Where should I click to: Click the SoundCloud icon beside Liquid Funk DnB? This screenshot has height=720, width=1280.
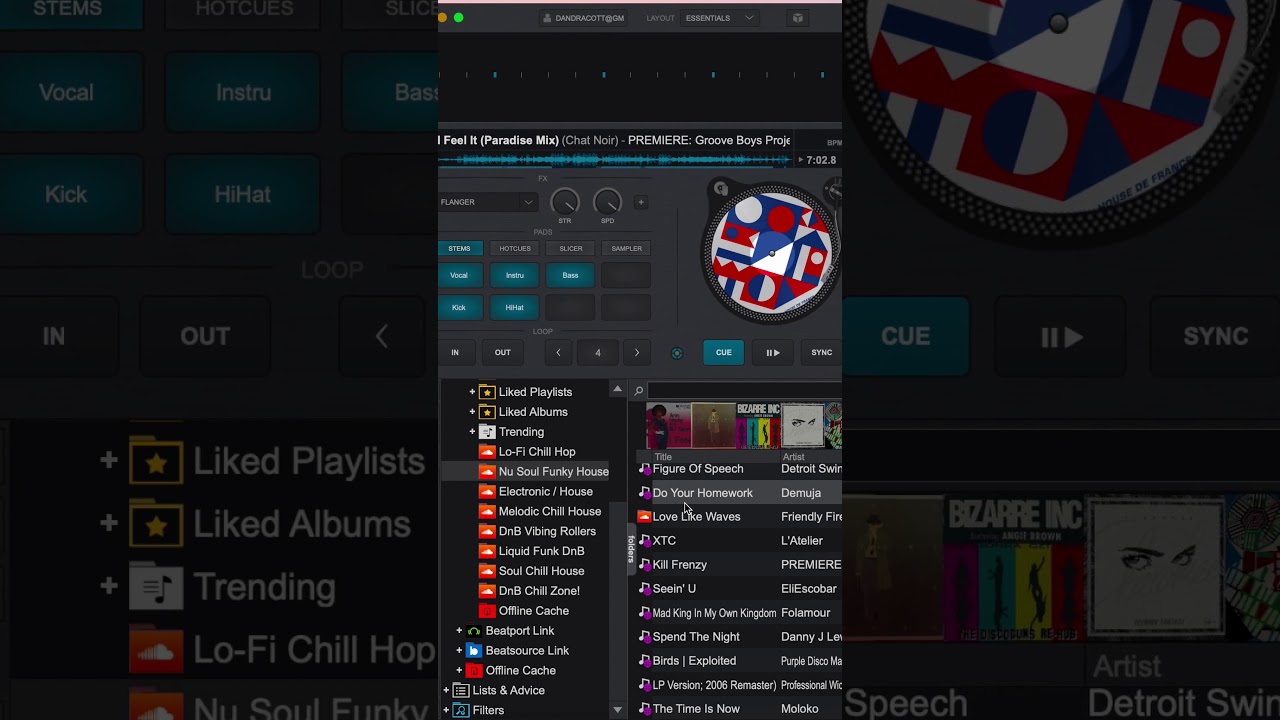[487, 551]
